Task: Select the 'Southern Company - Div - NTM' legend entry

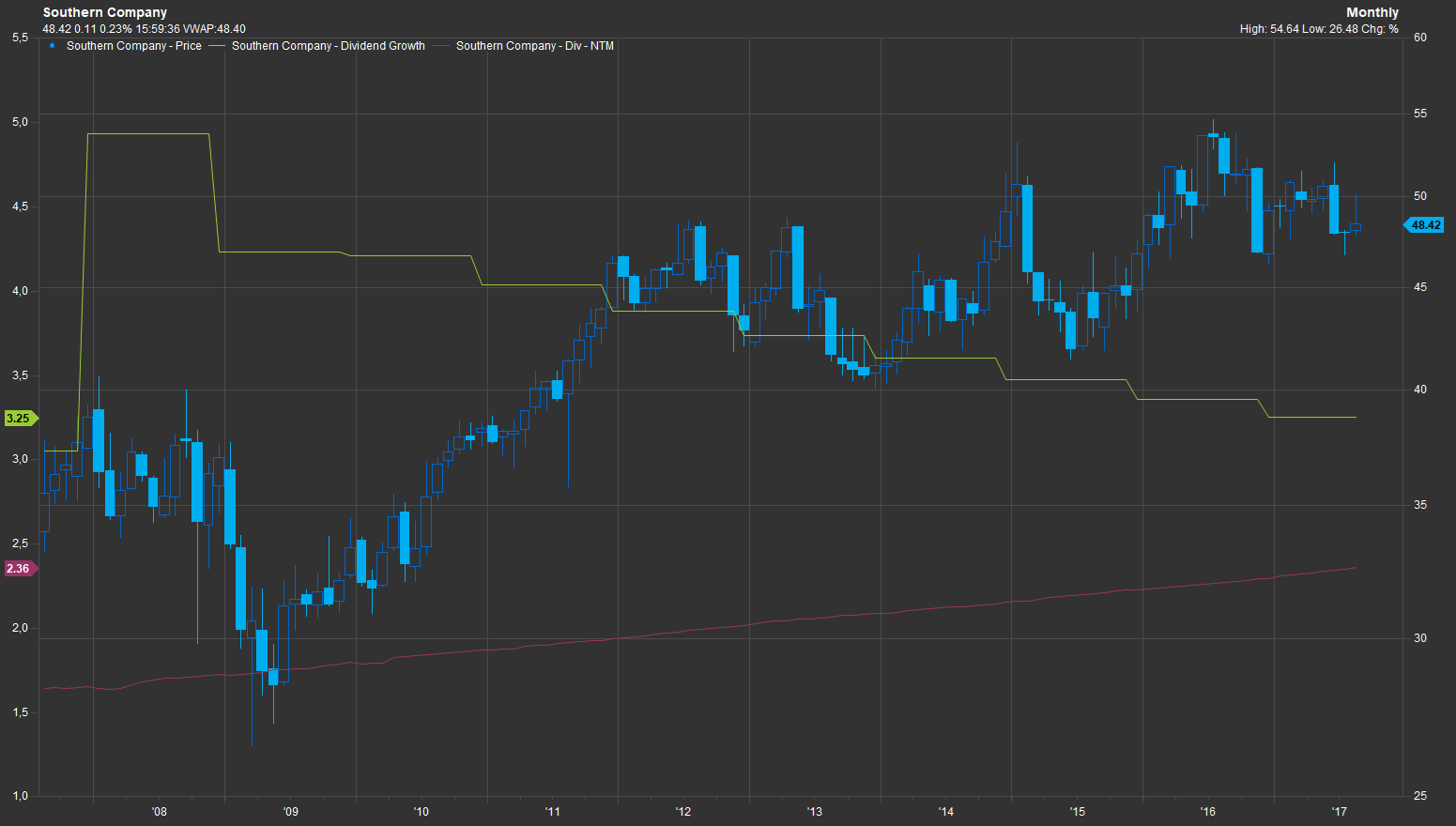Action: point(535,46)
